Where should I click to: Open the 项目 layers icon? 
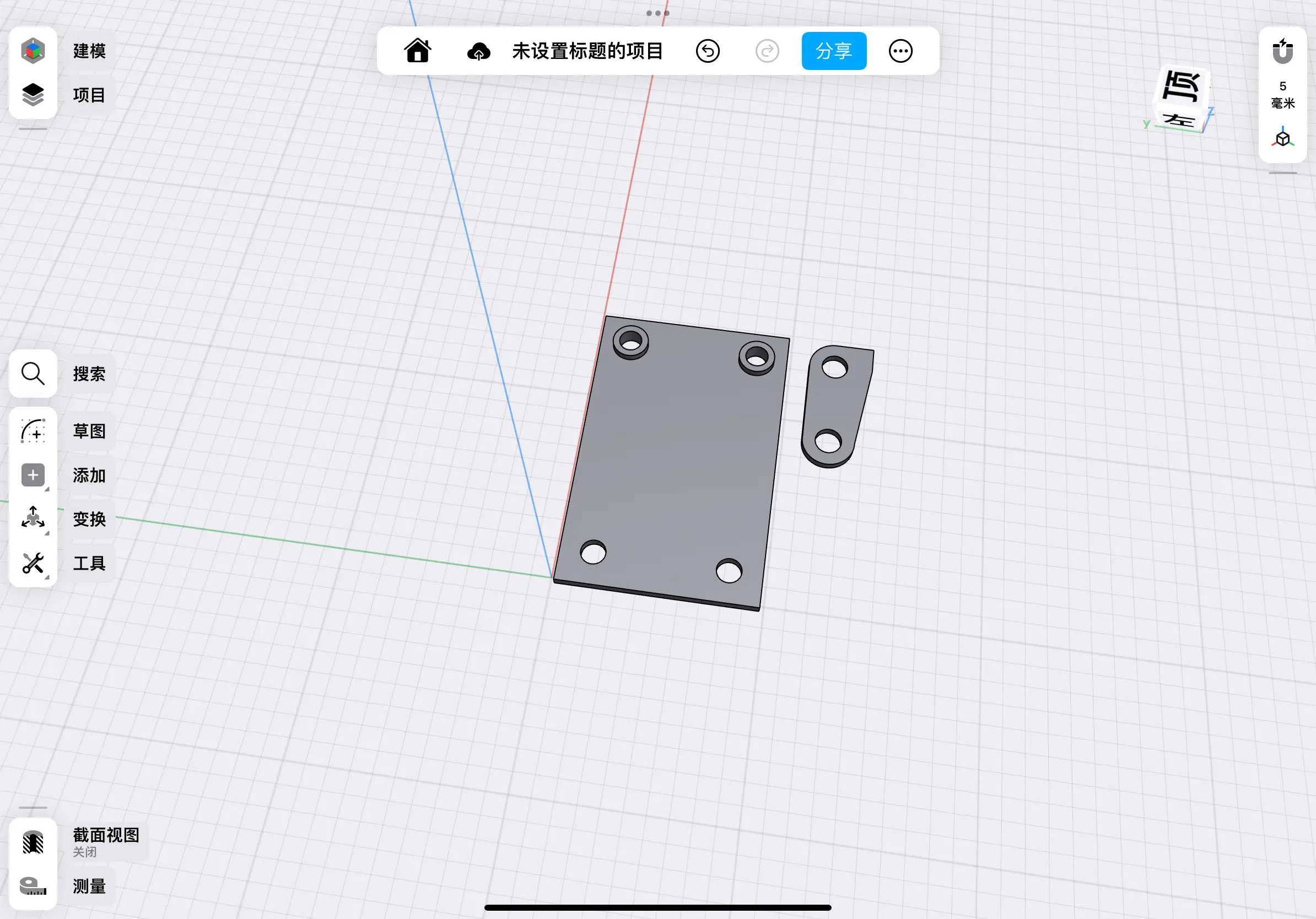pyautogui.click(x=33, y=95)
